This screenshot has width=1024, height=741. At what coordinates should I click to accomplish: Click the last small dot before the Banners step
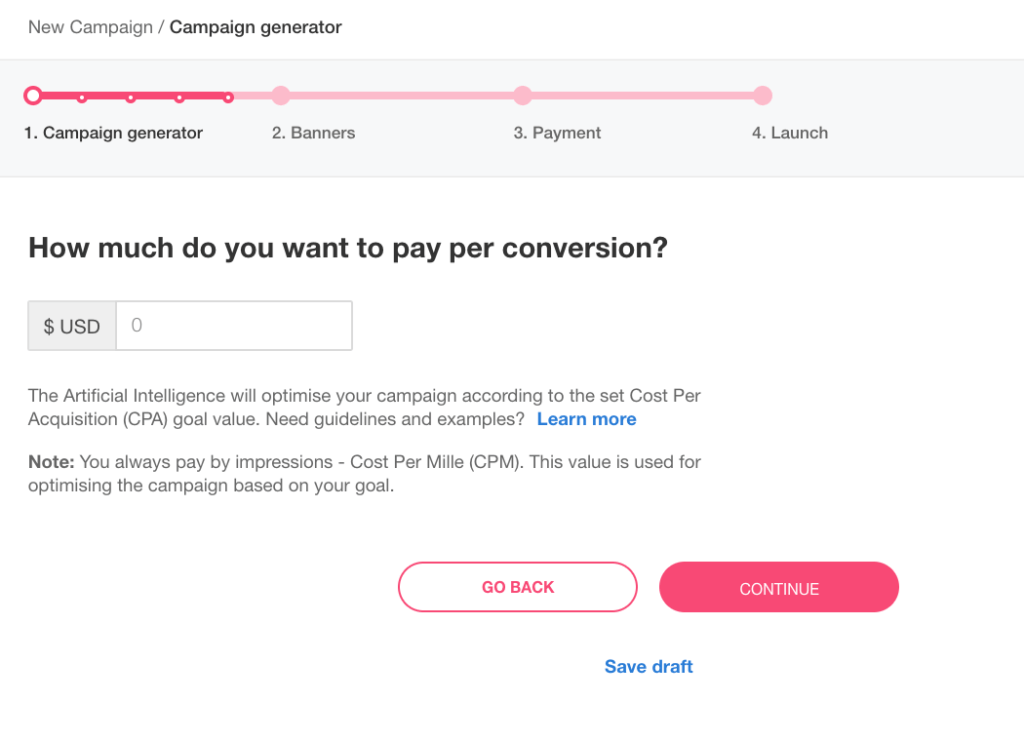229,97
